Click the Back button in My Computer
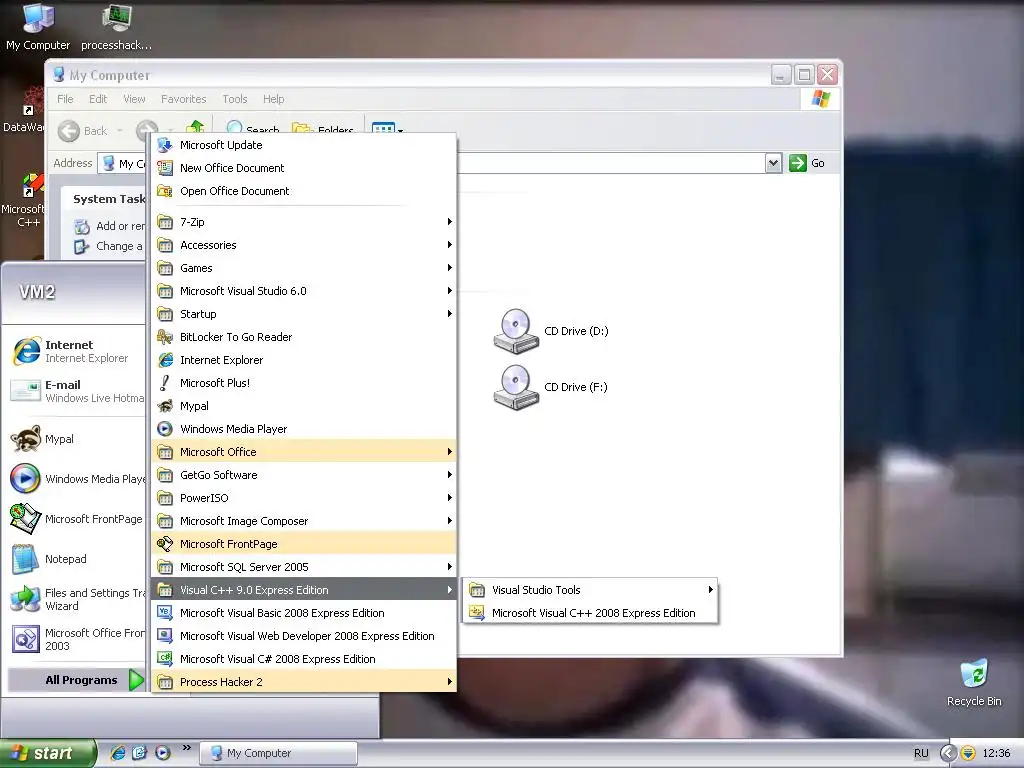The width and height of the screenshot is (1024, 768). [83, 131]
